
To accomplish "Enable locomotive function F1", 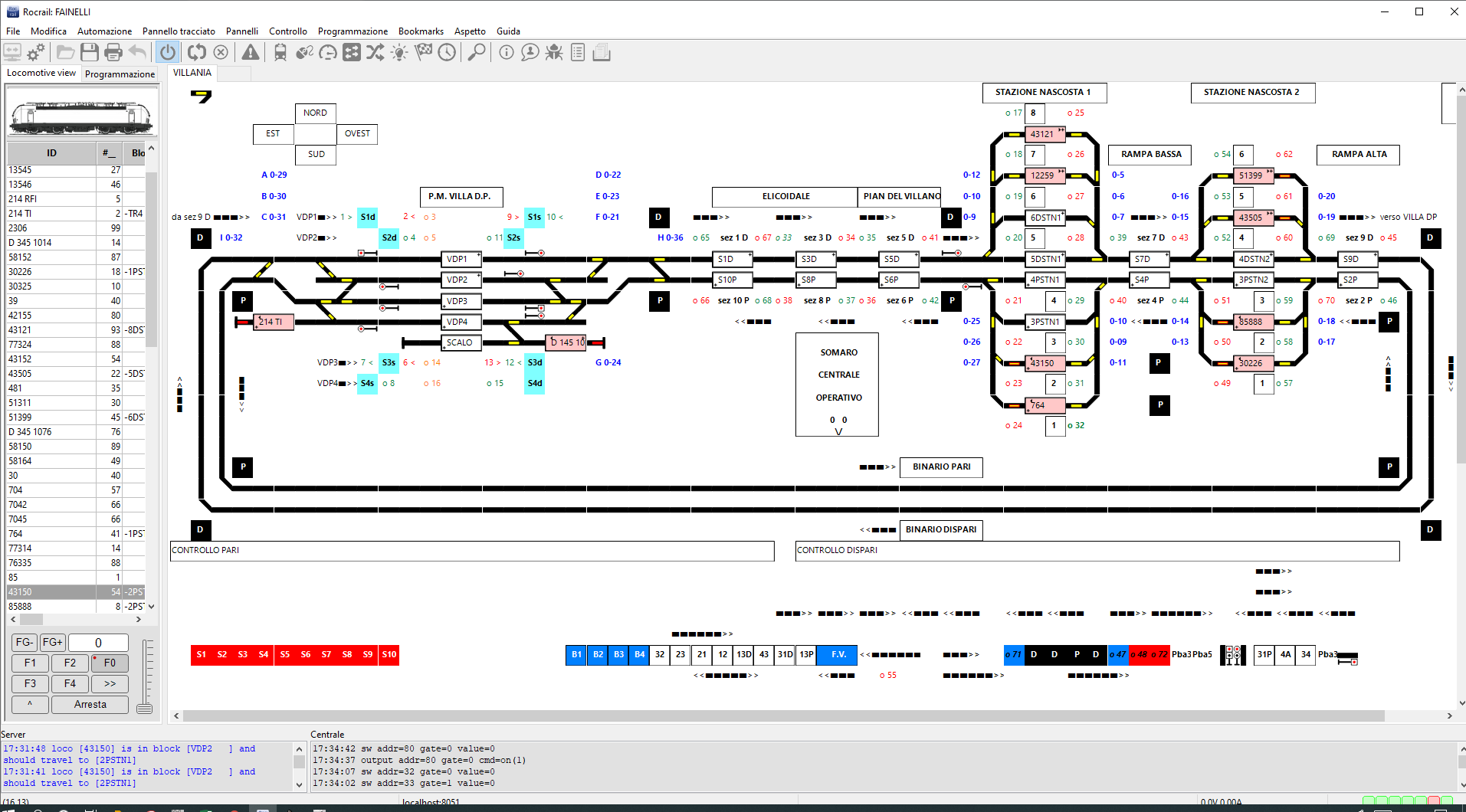I will point(30,663).
